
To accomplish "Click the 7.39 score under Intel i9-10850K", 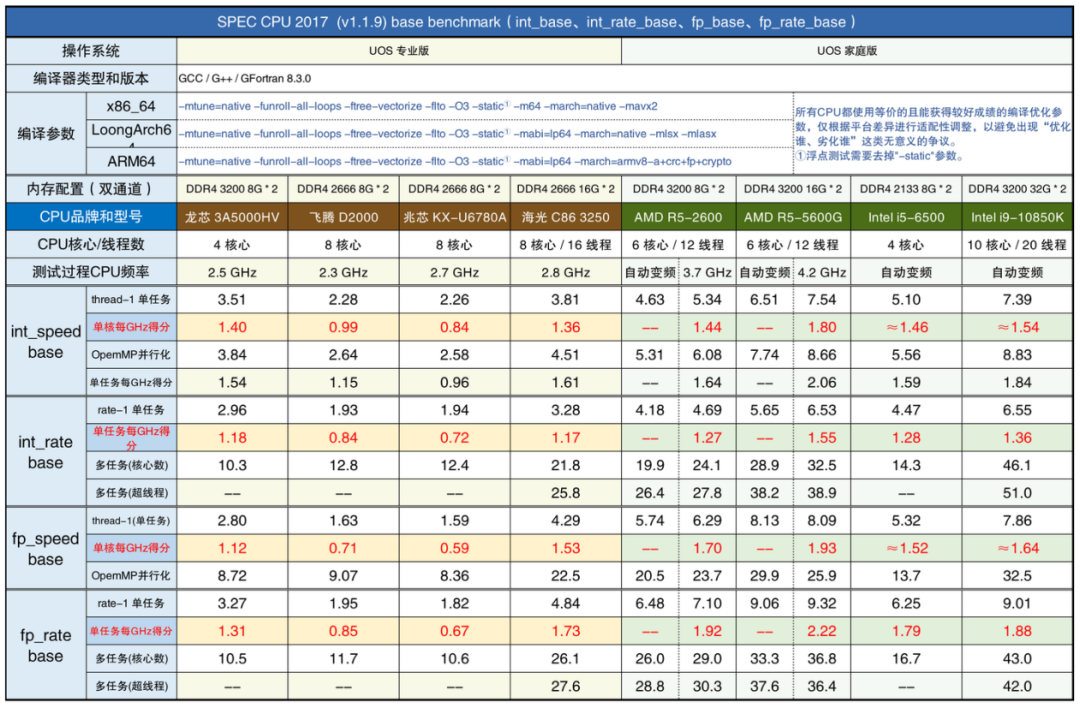I will pos(1017,300).
